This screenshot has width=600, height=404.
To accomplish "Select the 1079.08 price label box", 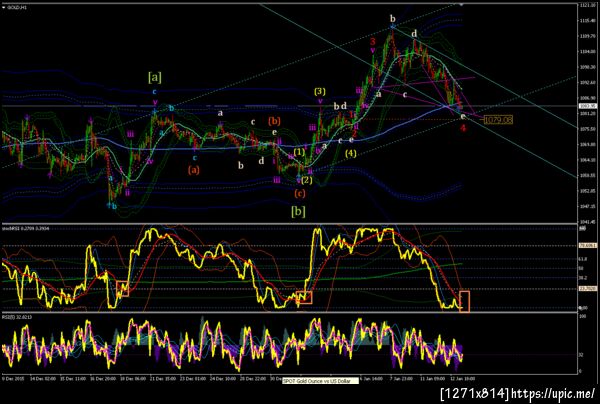I will click(498, 120).
